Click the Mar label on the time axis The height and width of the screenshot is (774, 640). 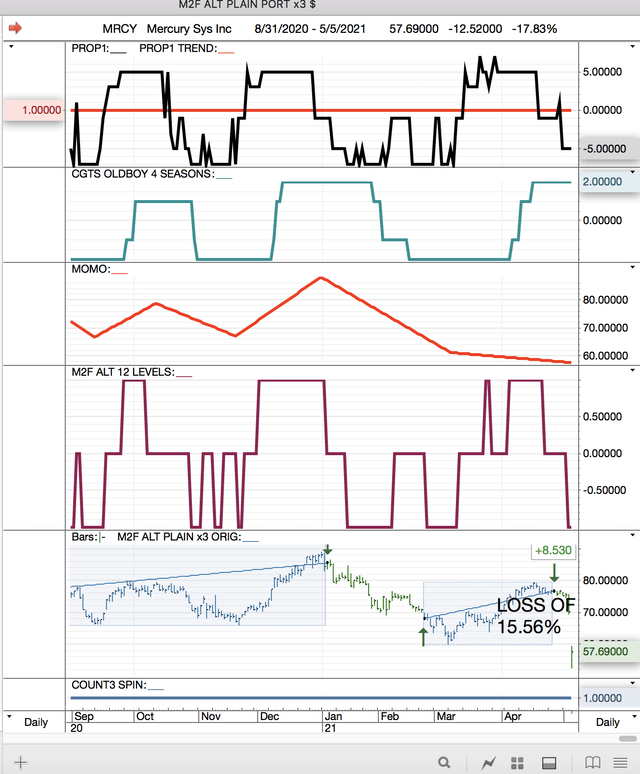click(x=446, y=716)
